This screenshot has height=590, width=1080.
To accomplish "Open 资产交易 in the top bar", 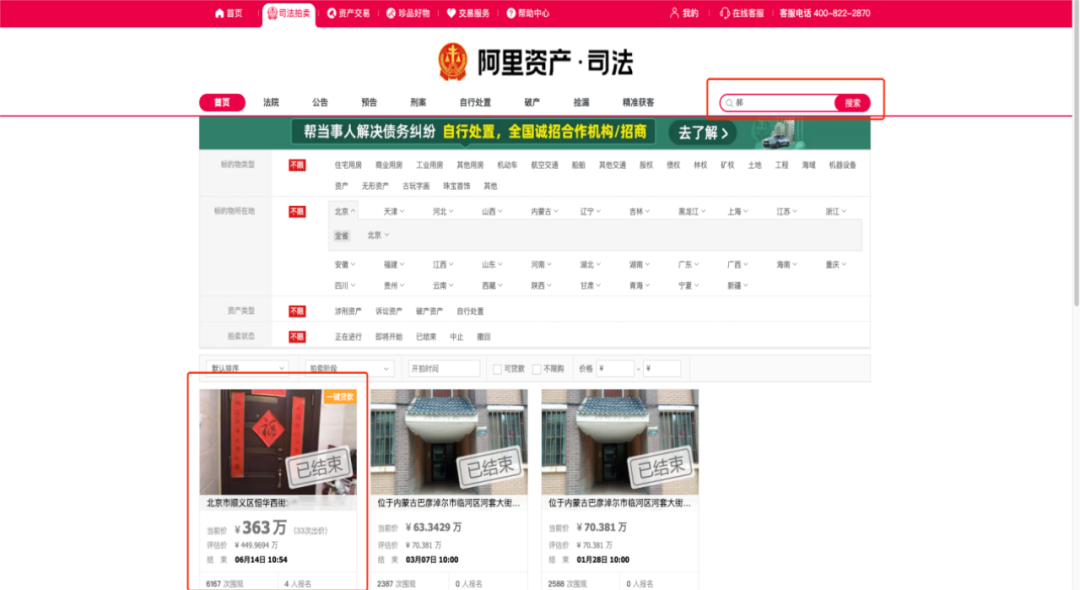I will tap(349, 13).
